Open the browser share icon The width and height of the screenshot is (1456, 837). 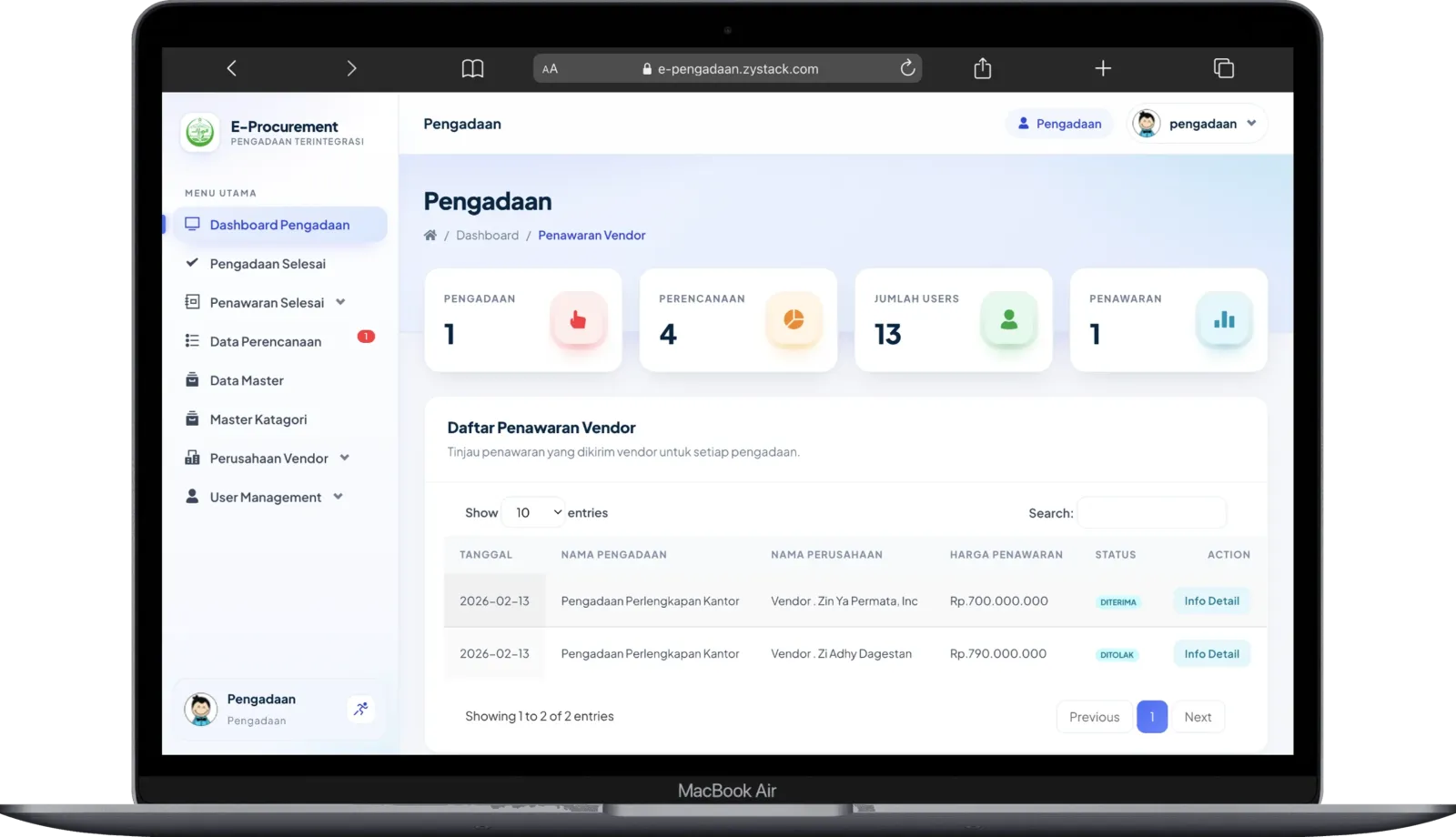pyautogui.click(x=983, y=68)
